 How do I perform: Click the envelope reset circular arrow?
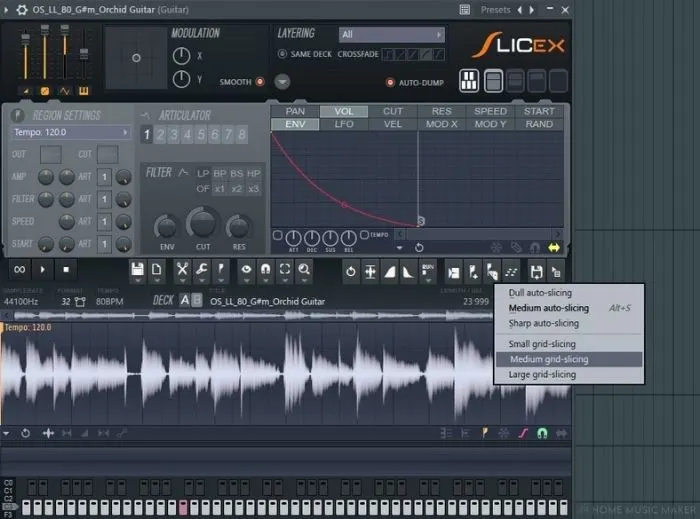pyautogui.click(x=419, y=248)
